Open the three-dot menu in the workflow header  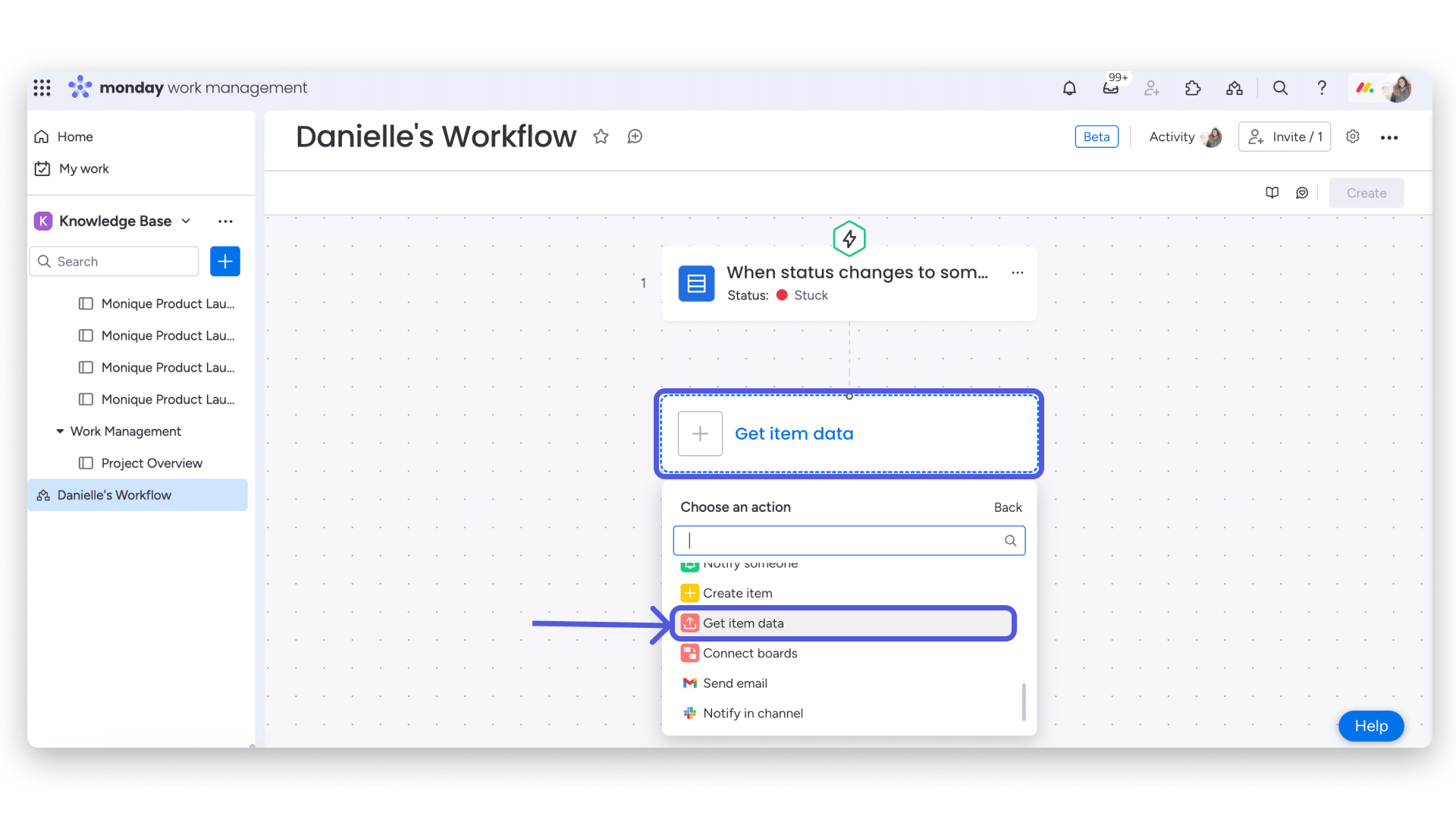coord(1389,137)
